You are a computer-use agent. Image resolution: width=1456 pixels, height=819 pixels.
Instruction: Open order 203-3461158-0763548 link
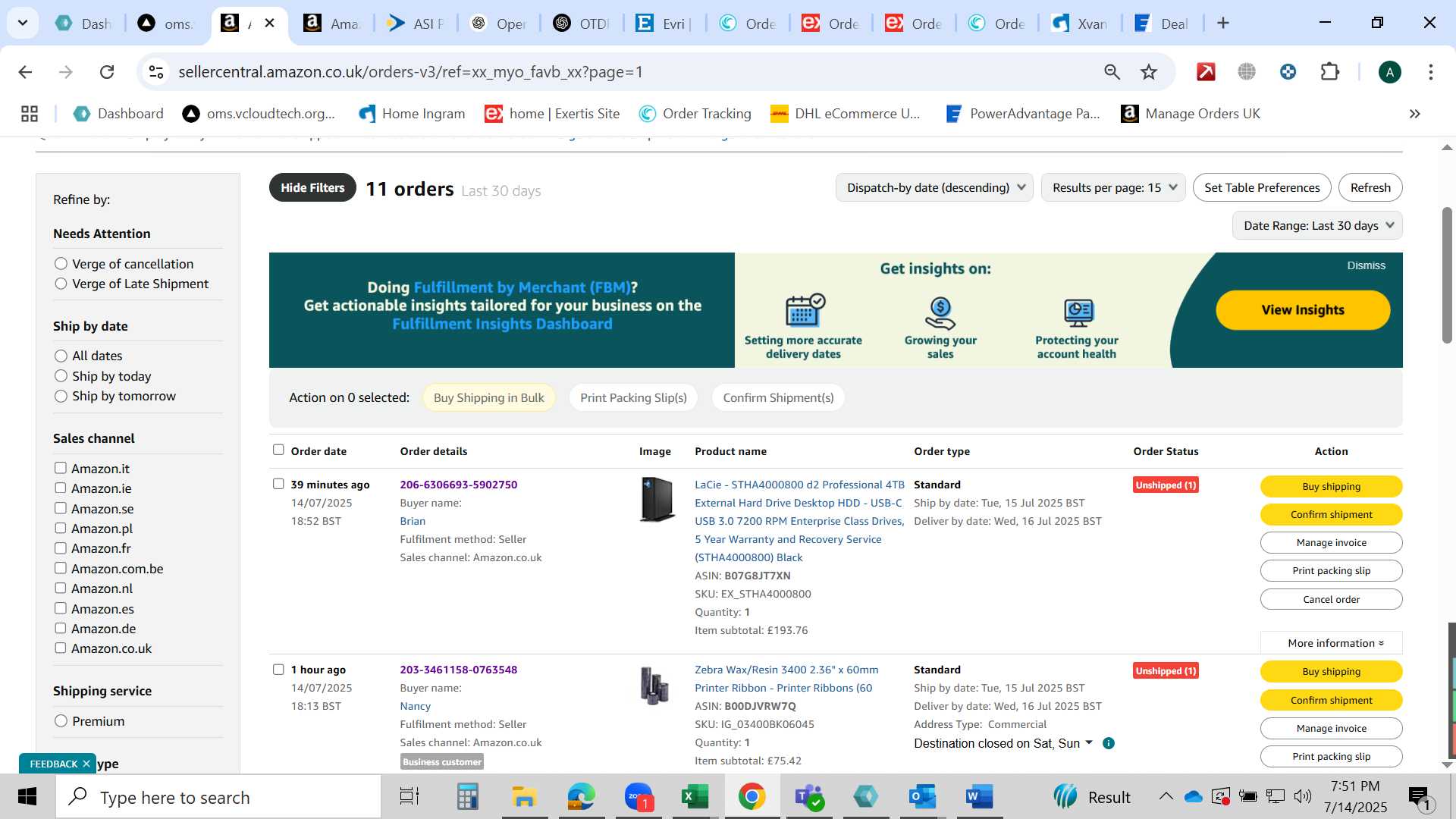coord(458,670)
